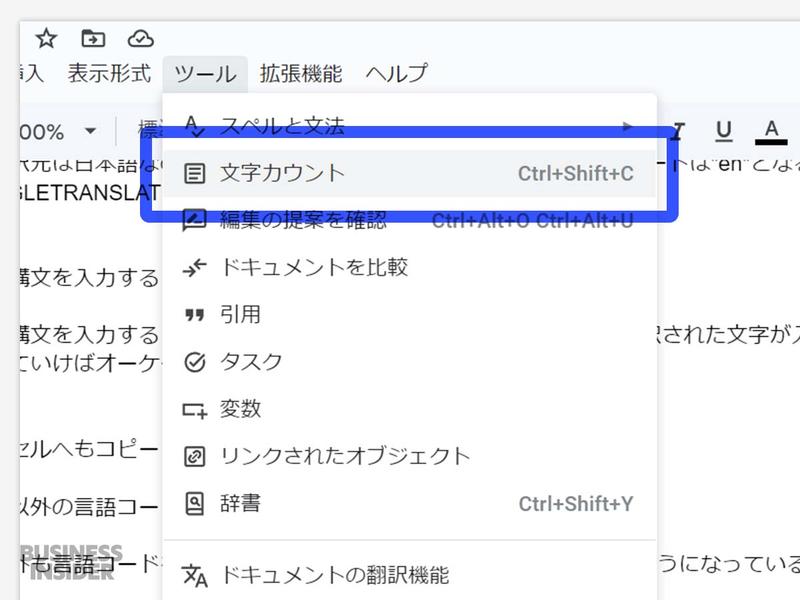The width and height of the screenshot is (800, 600).
Task: Toggle underline formatting button
Action: (x=723, y=131)
